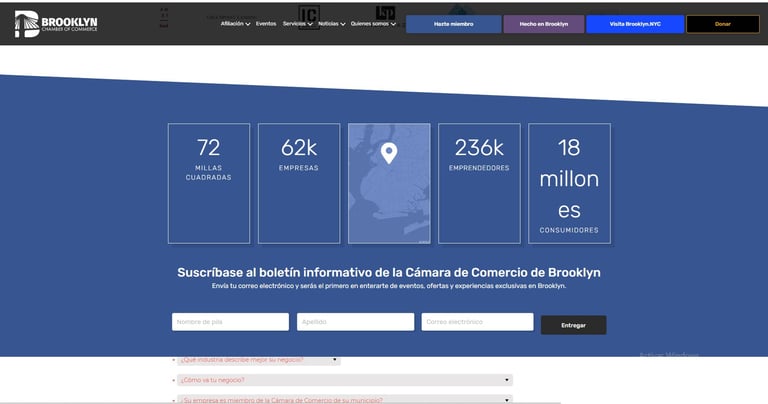Open the Noticias menu
The height and width of the screenshot is (404, 768).
click(332, 24)
